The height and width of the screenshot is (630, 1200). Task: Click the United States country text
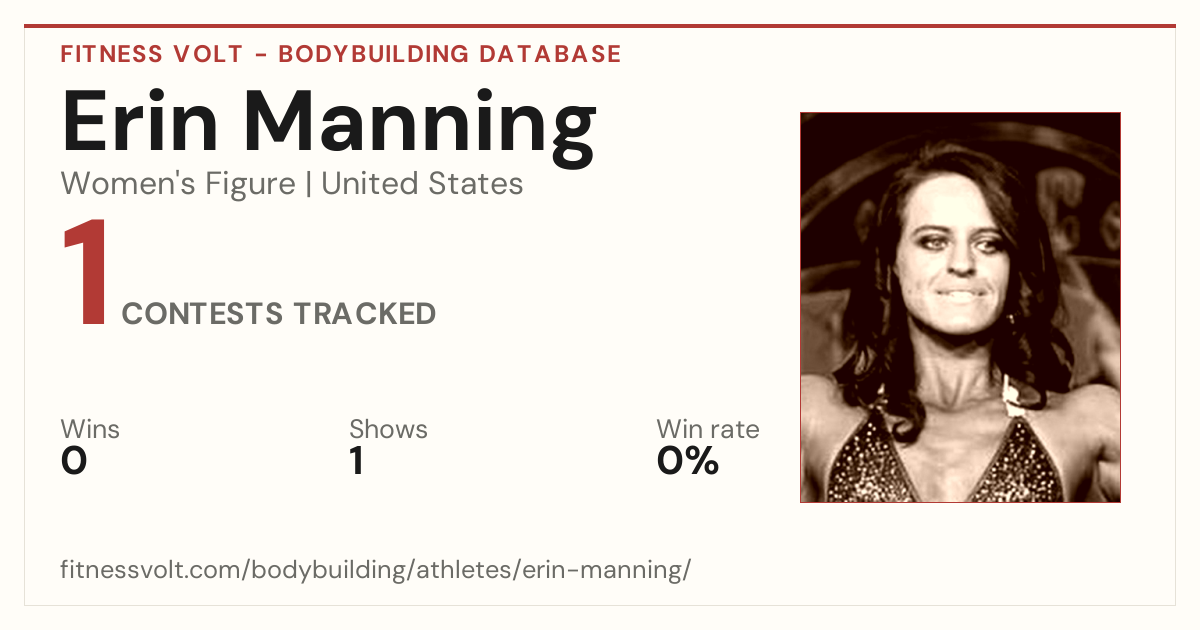pyautogui.click(x=422, y=184)
